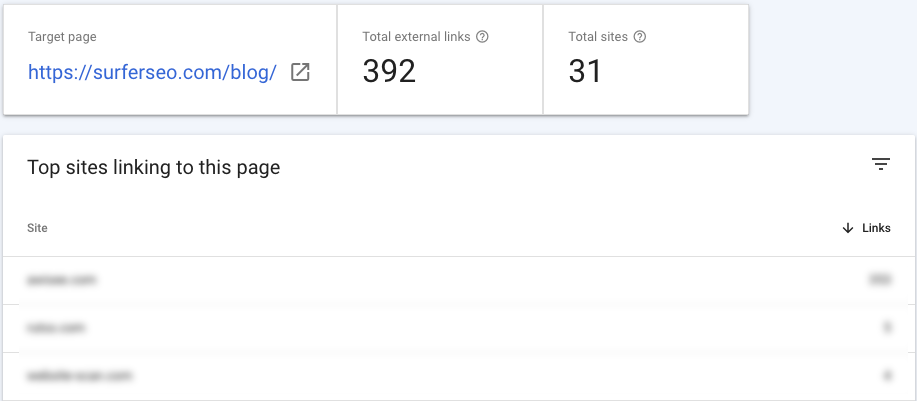Open target page in new tab icon
Viewport: 917px width, 401px height.
click(x=300, y=72)
